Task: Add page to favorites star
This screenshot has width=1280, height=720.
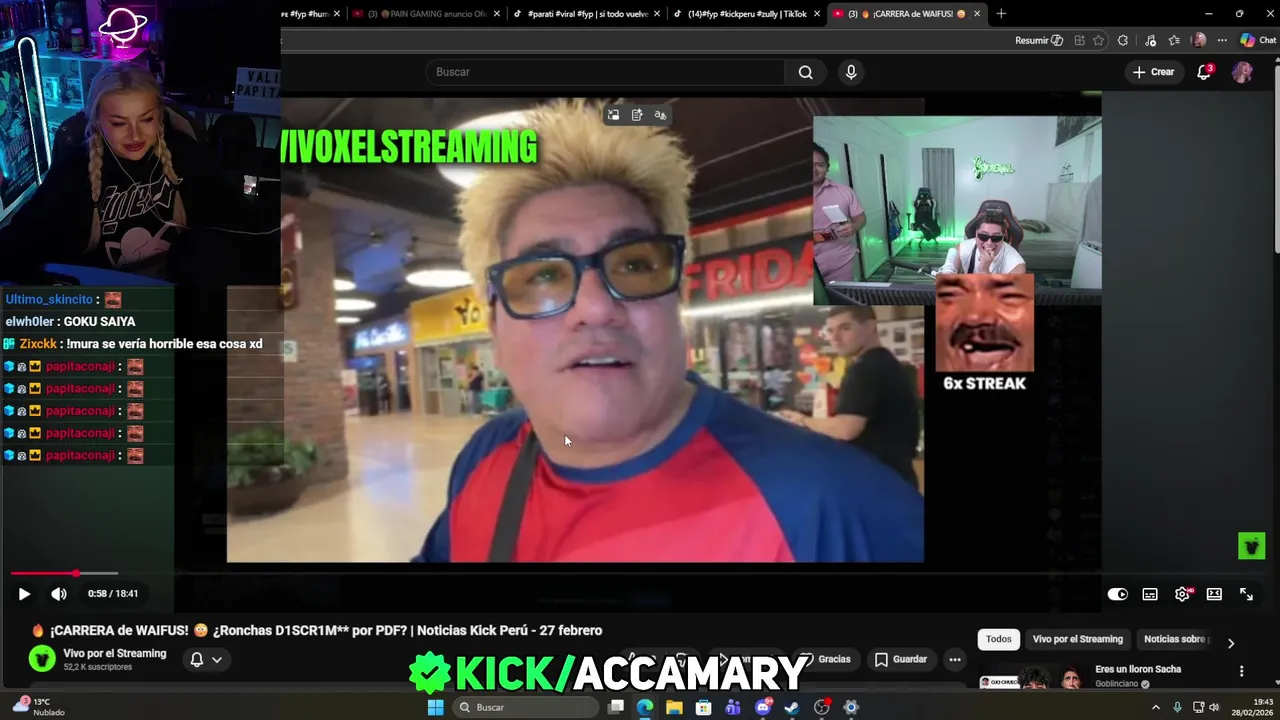Action: tap(1098, 40)
